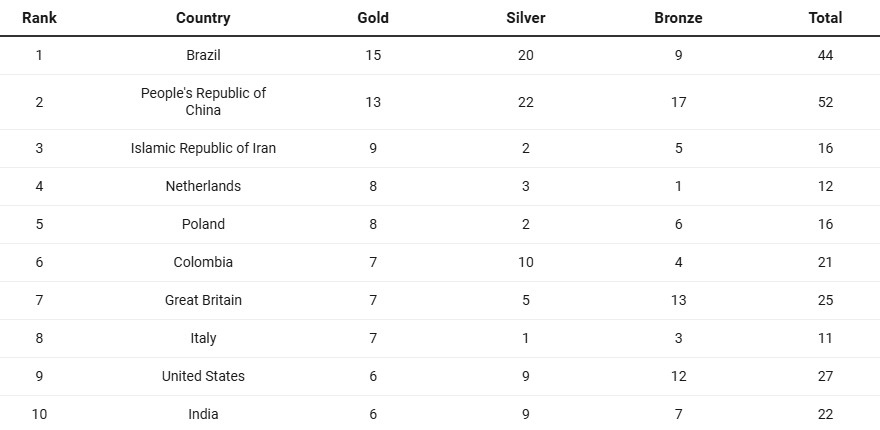This screenshot has height=430, width=880.
Task: Click the Great Britain country name
Action: tap(203, 300)
